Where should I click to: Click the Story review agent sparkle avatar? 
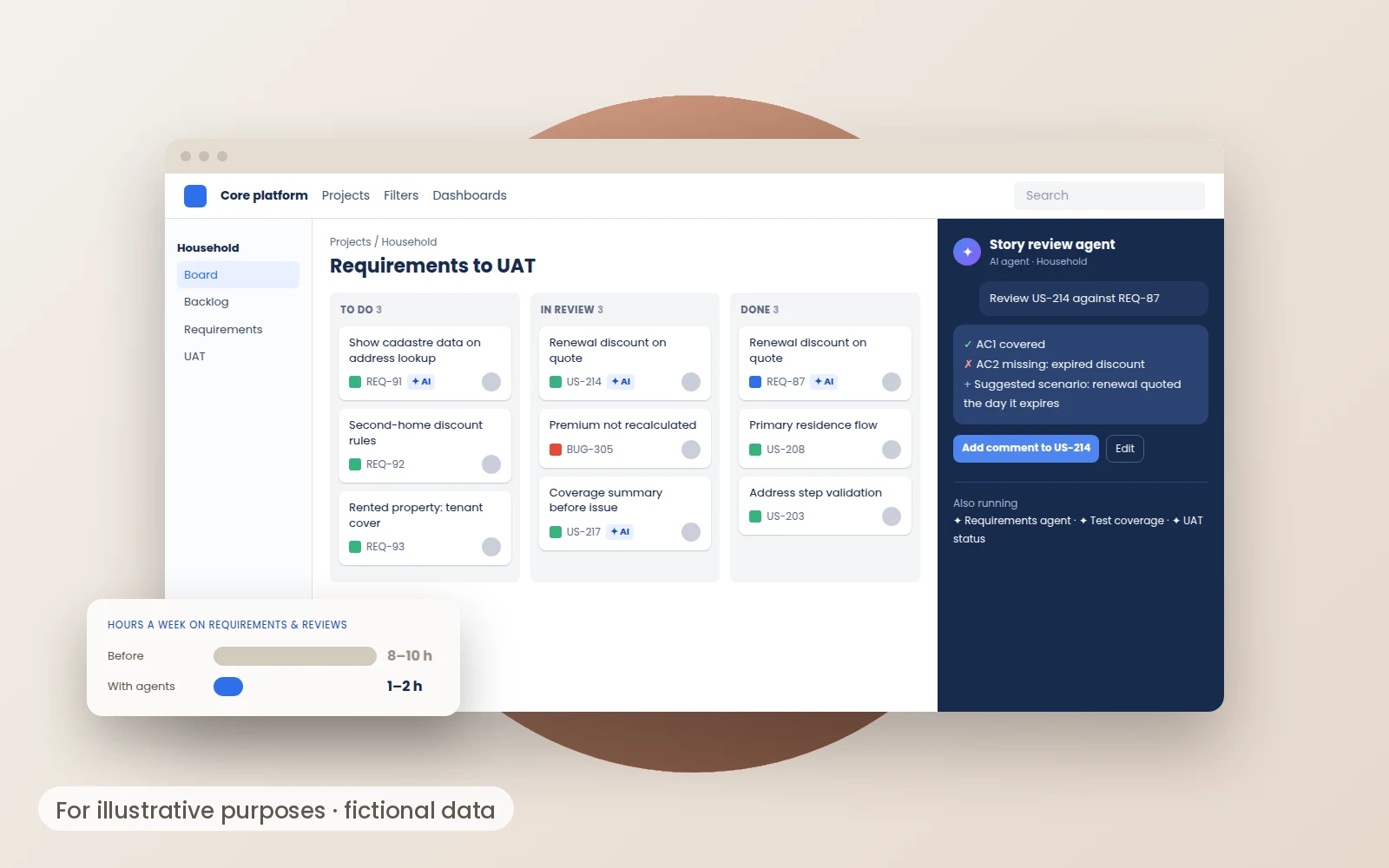tap(967, 252)
